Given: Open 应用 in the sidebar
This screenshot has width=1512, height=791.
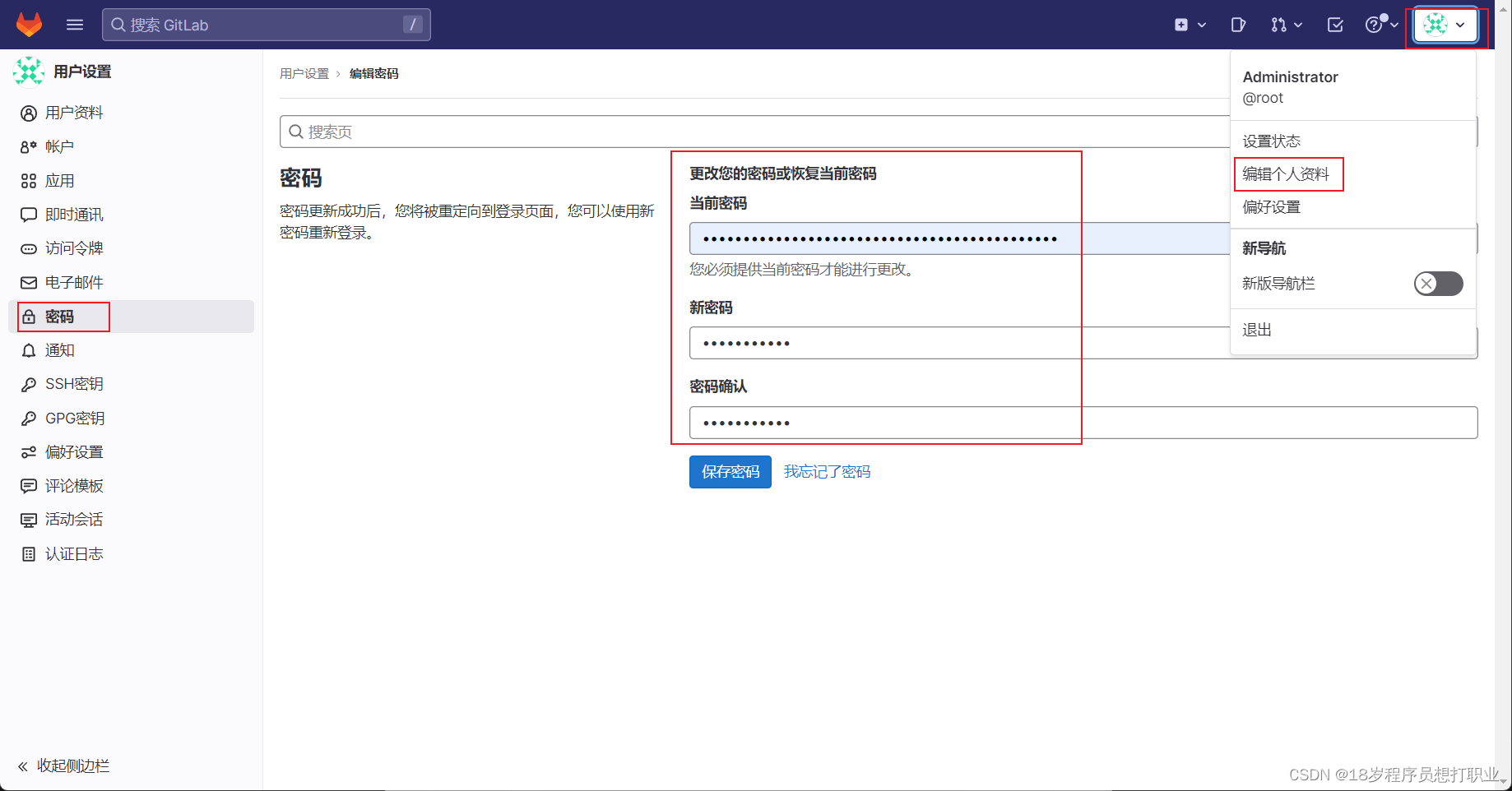Looking at the screenshot, I should point(132,181).
